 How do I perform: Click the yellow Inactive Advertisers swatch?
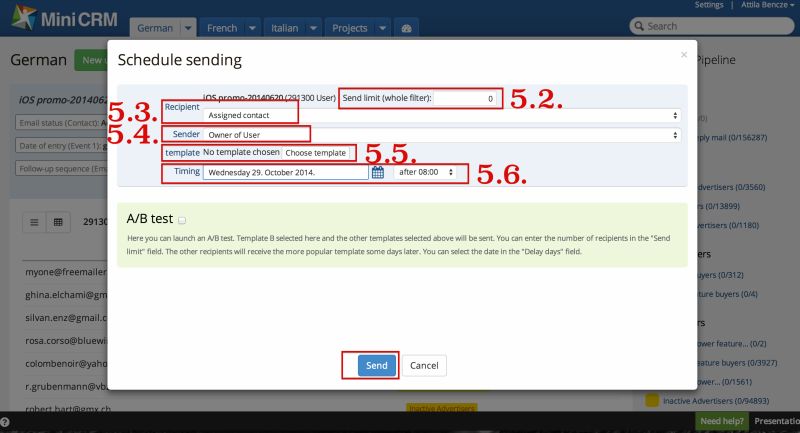[652, 400]
